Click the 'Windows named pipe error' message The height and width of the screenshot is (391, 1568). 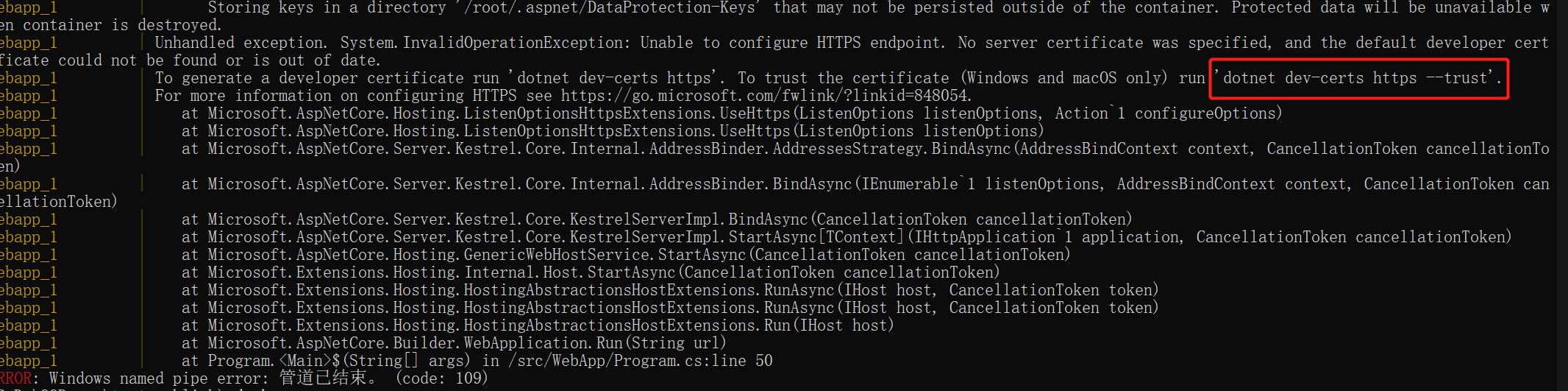point(154,378)
